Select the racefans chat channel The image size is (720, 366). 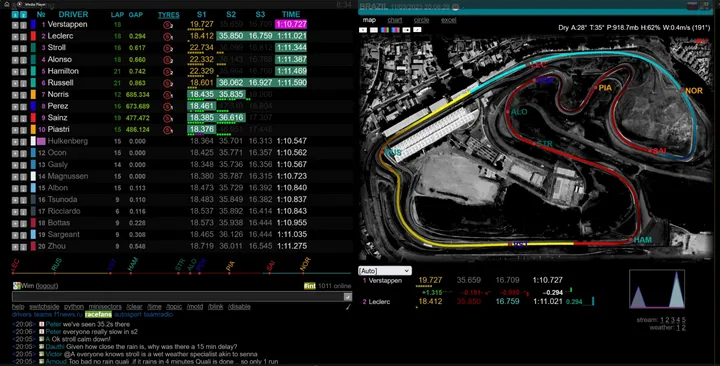click(x=98, y=315)
